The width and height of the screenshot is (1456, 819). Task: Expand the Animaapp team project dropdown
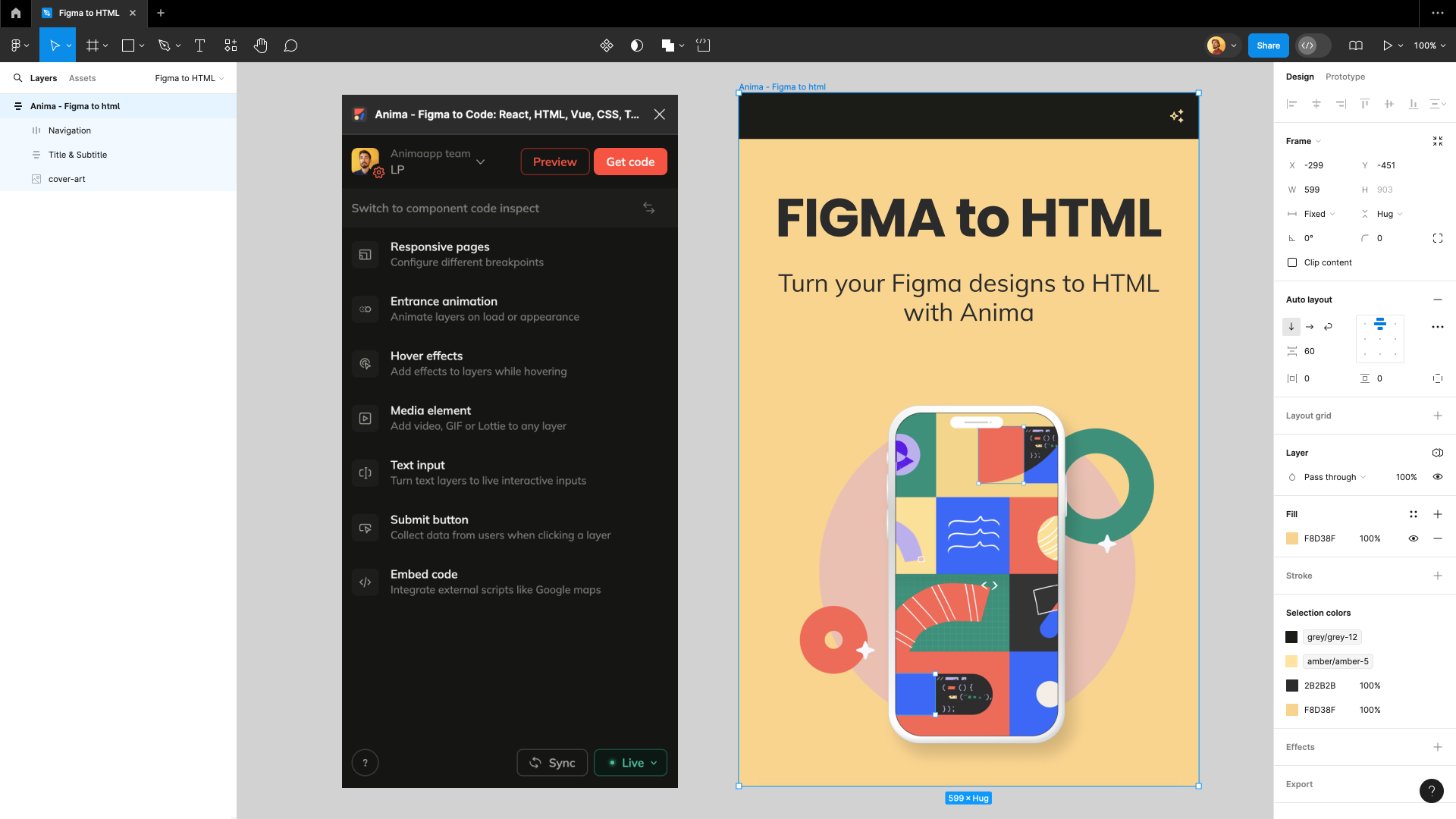pos(480,162)
